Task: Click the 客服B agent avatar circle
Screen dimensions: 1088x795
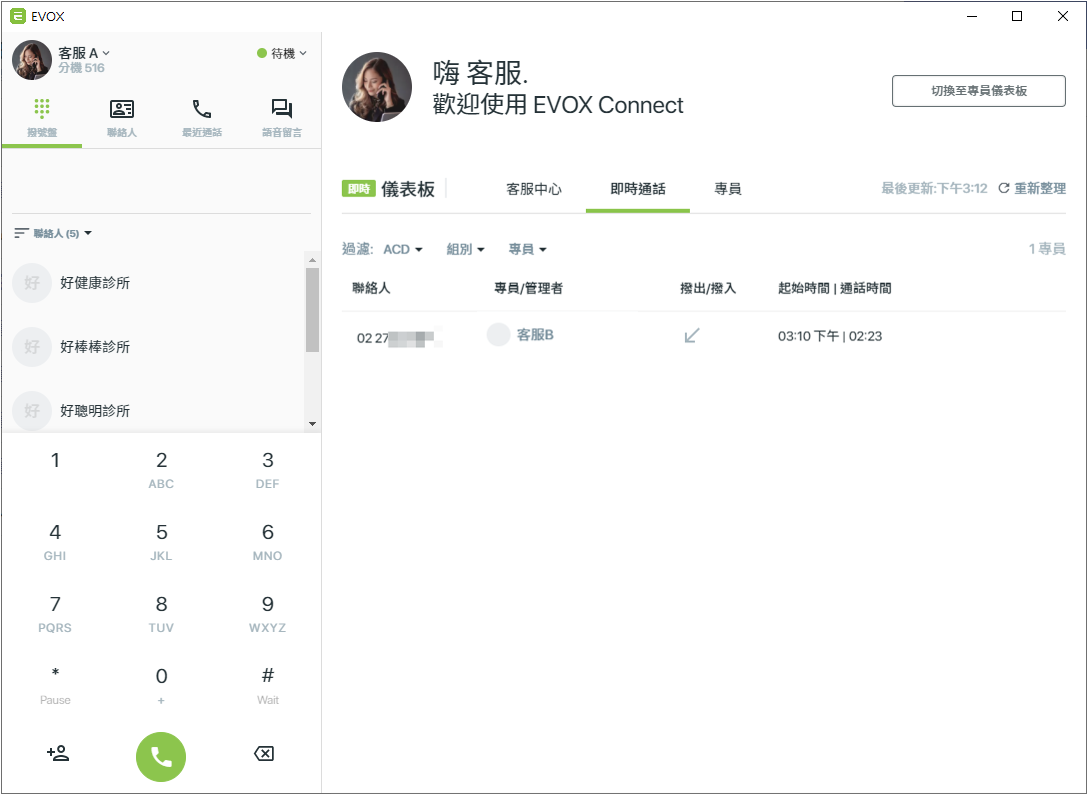Action: pos(498,334)
